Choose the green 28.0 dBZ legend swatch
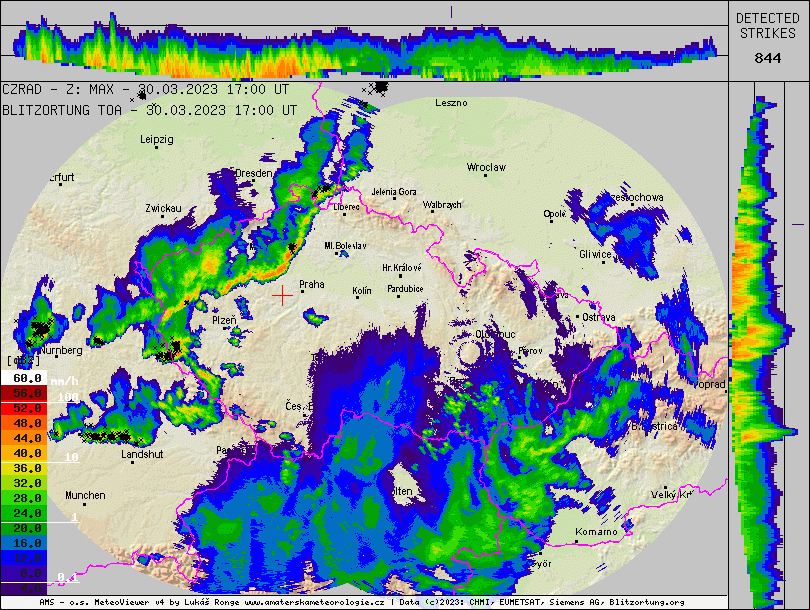Viewport: 810px width, 610px height. (25, 498)
